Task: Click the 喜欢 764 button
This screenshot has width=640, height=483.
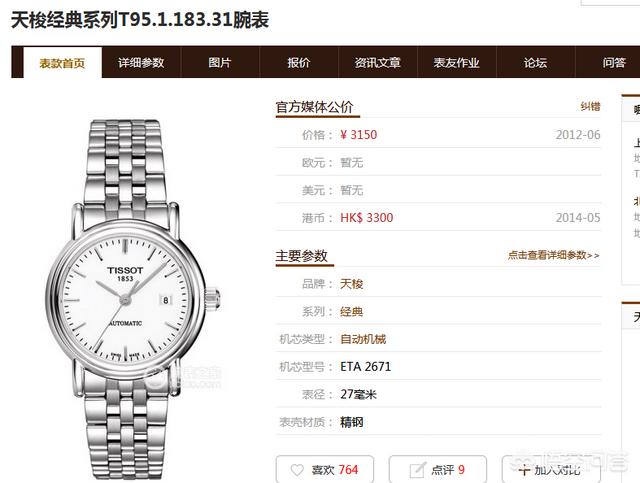Action: click(x=325, y=470)
